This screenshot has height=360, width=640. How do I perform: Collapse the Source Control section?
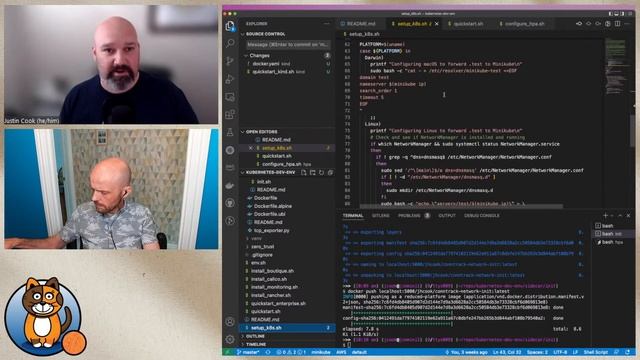(243, 34)
